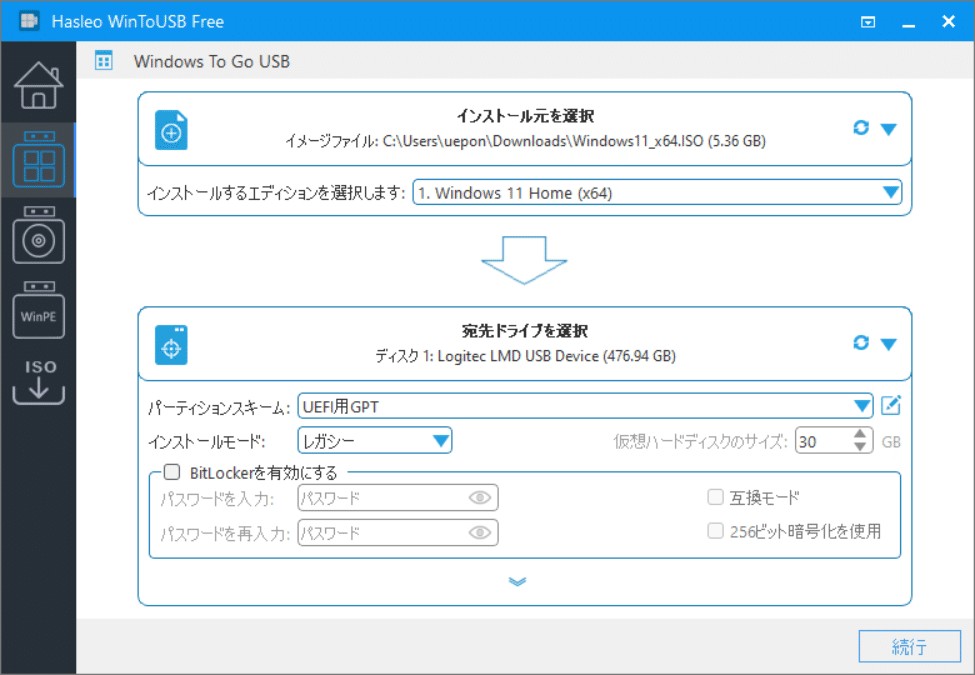Click the installation source file icon
975x675 pixels.
pyautogui.click(x=171, y=130)
